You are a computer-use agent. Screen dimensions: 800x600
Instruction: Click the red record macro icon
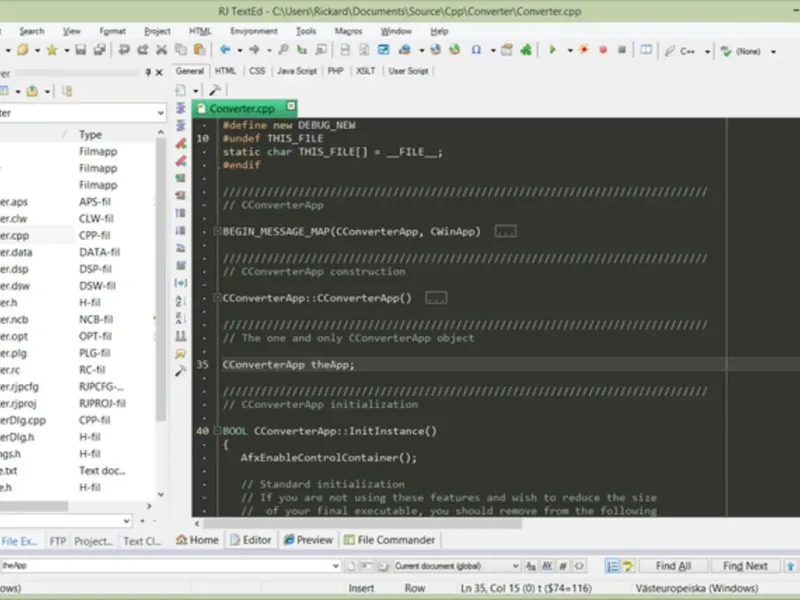click(x=603, y=50)
